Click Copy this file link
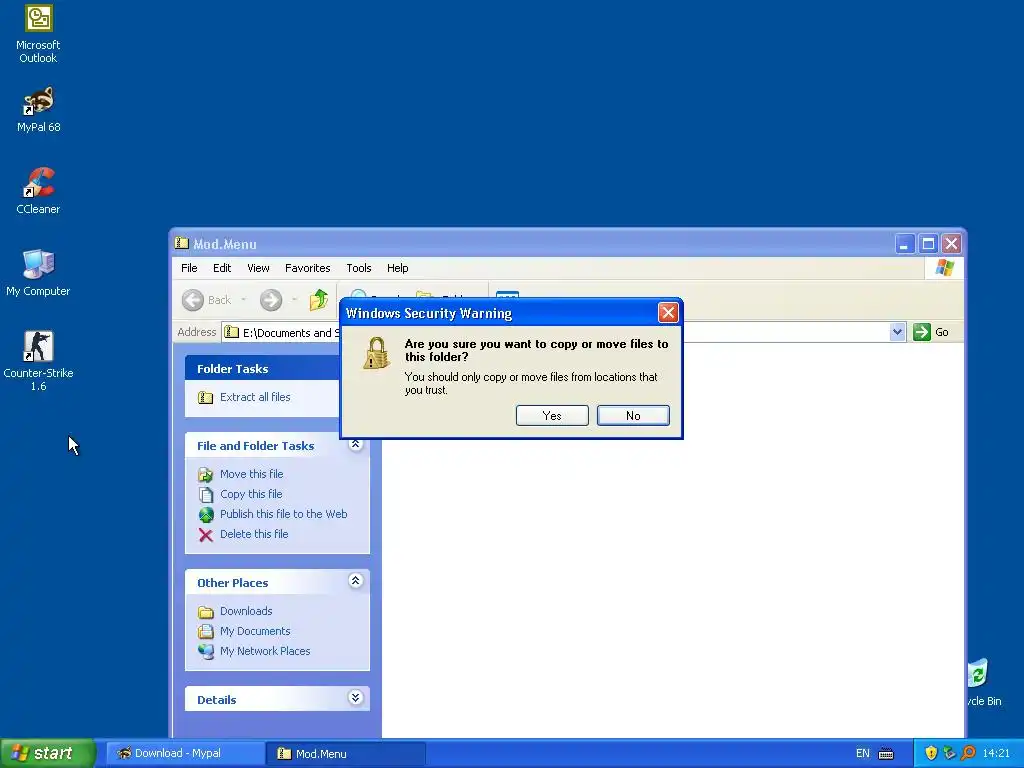 (251, 494)
